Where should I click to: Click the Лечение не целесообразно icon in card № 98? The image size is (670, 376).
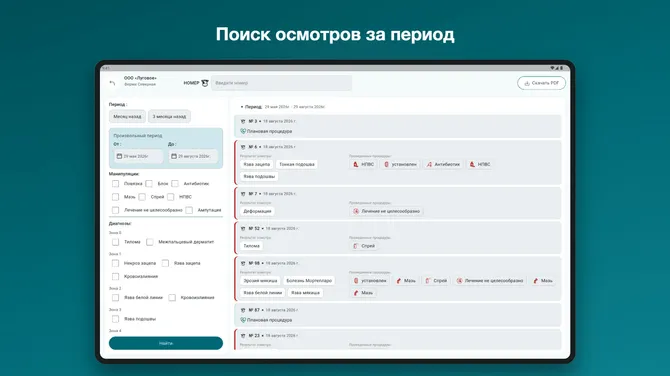[x=459, y=281]
